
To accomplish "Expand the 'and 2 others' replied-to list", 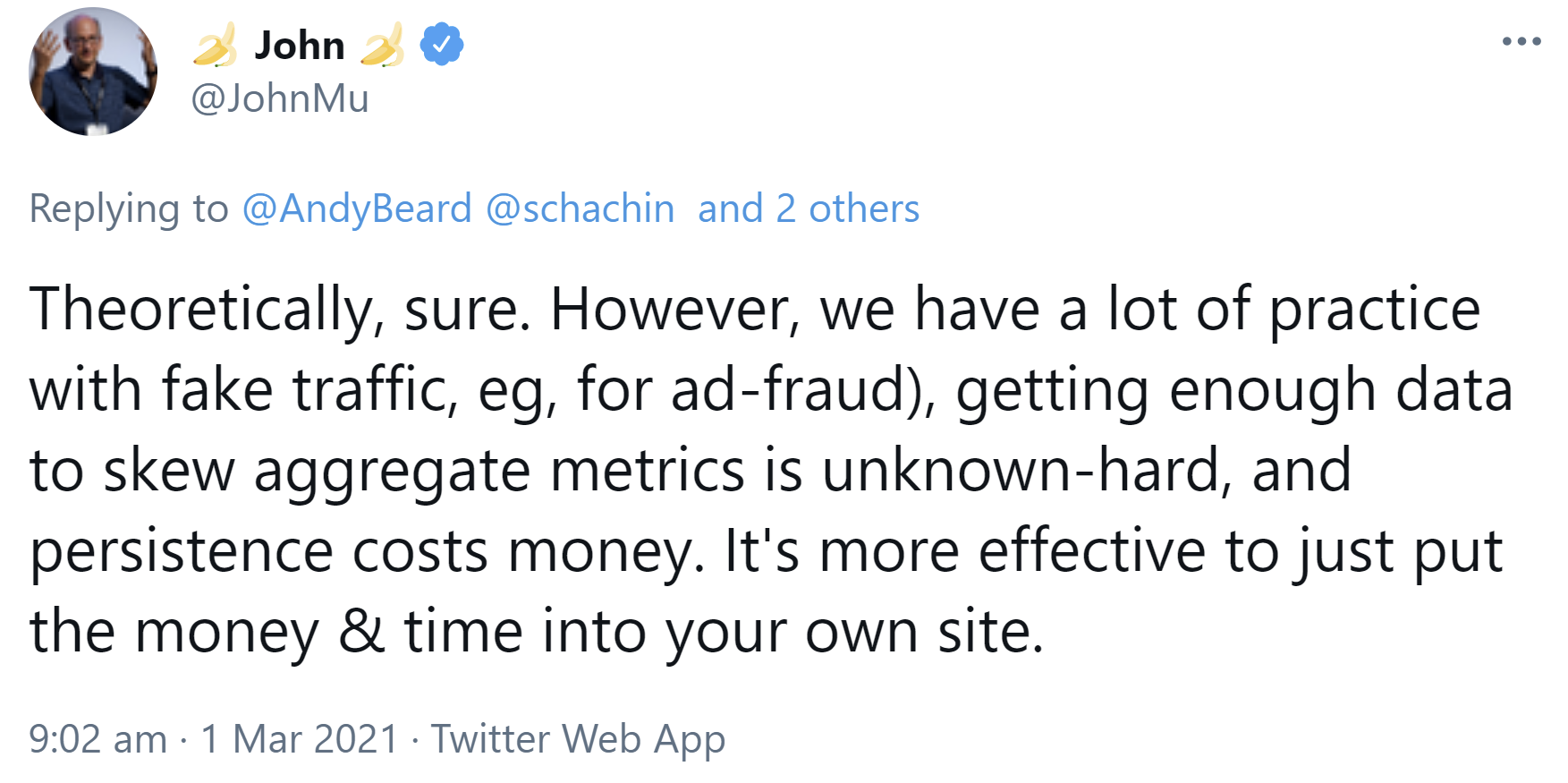I will click(x=808, y=208).
